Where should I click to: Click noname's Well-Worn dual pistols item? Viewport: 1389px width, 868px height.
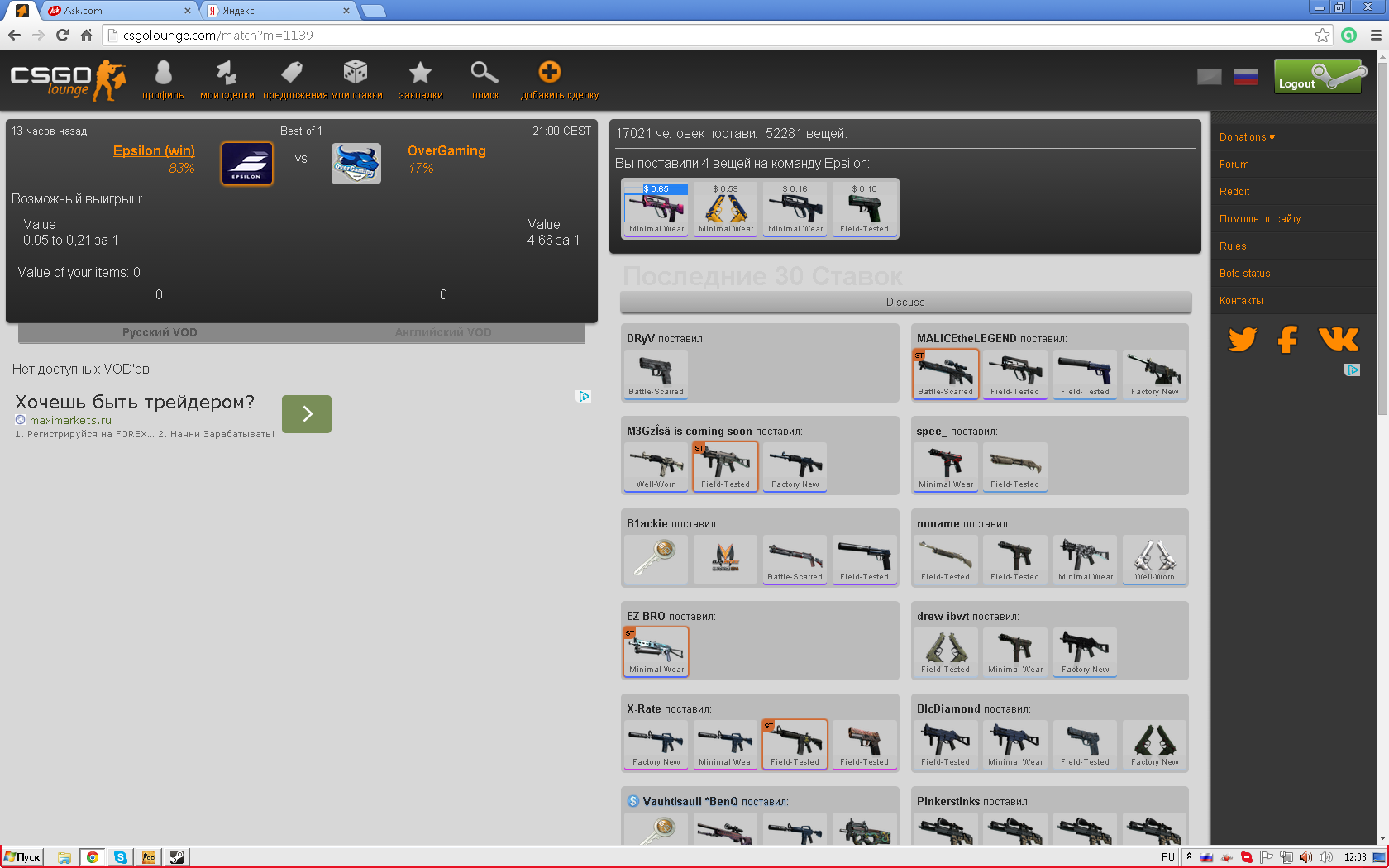pyautogui.click(x=1154, y=559)
